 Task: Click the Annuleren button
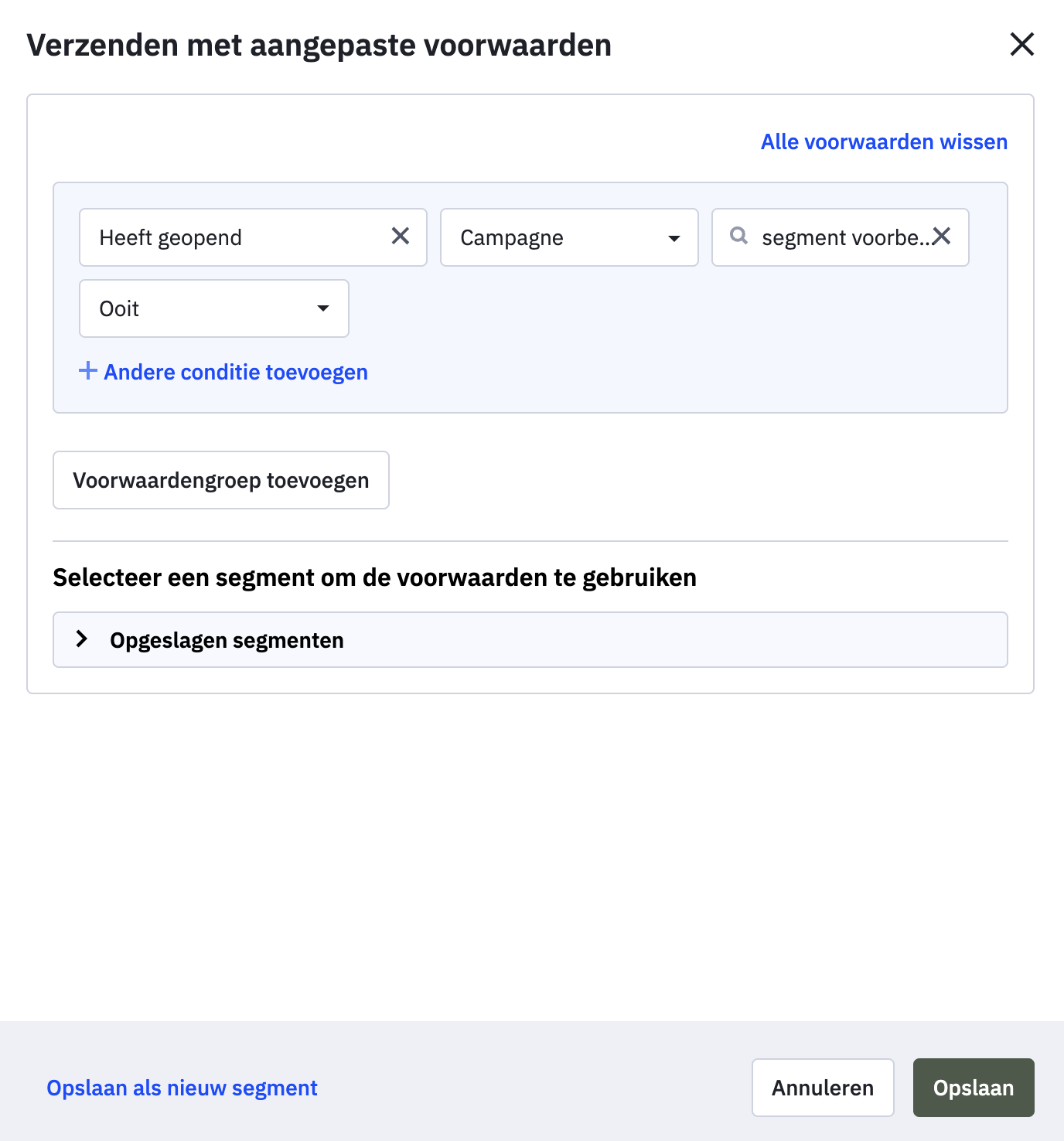tap(822, 1088)
